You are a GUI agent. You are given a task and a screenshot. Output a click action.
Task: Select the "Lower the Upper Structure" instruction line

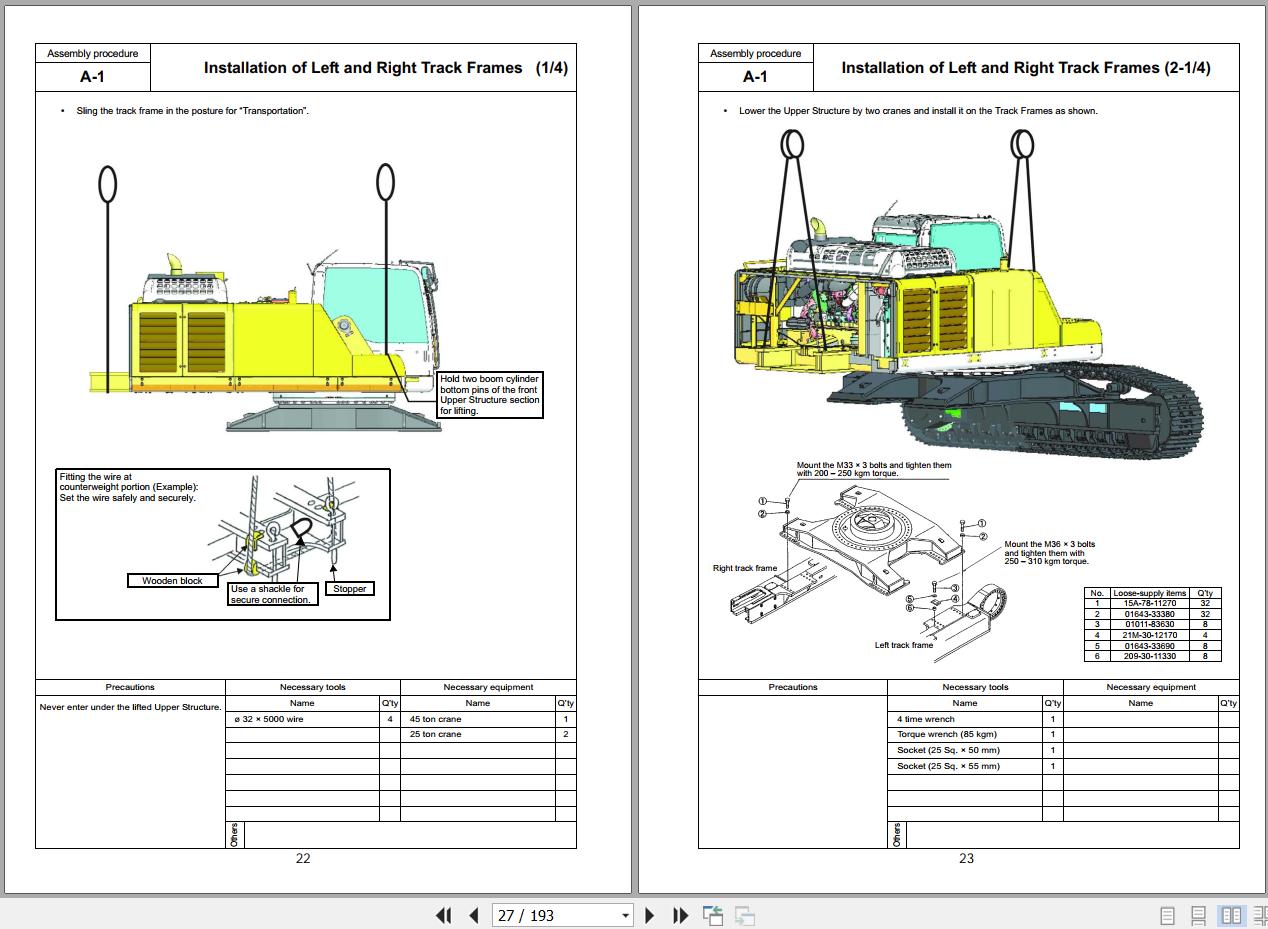point(918,111)
